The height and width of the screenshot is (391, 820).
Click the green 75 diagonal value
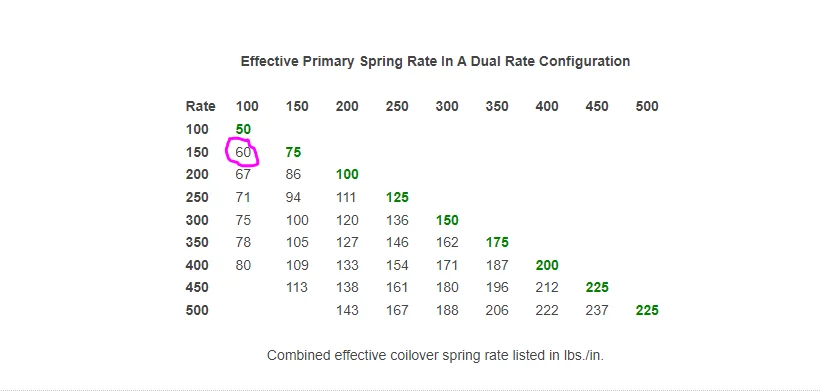pos(293,152)
